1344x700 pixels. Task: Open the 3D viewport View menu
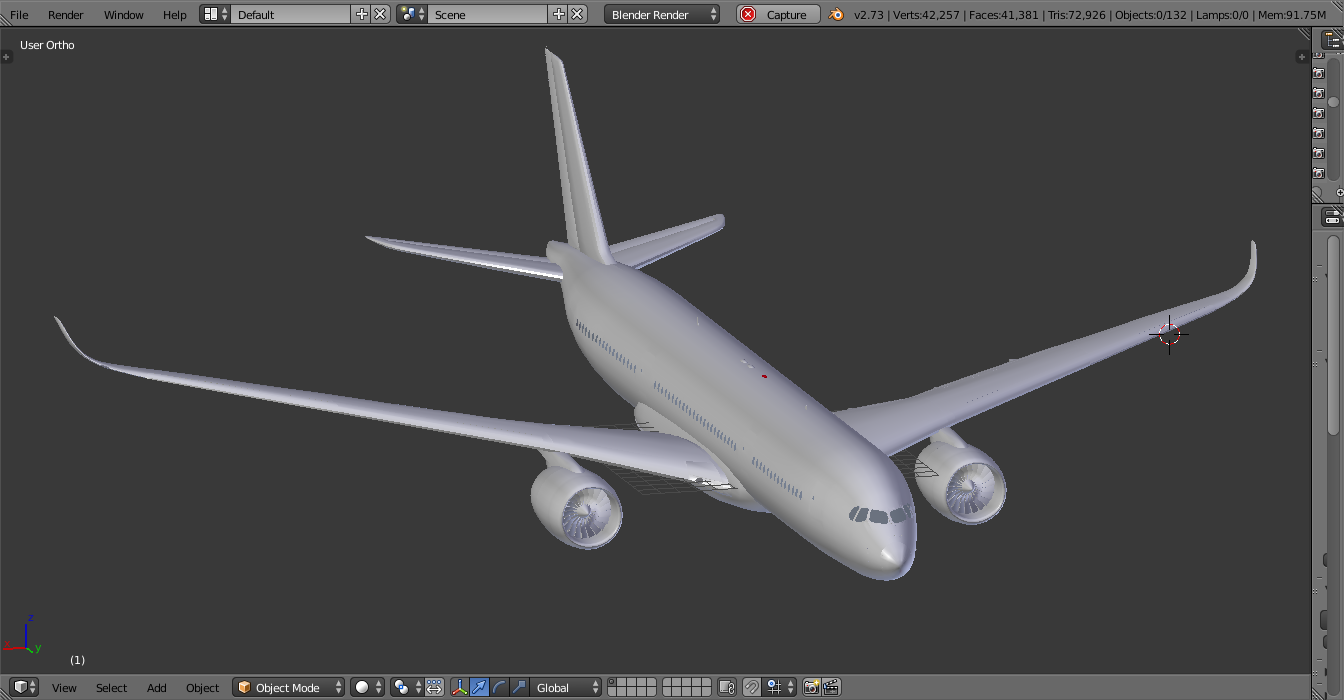[64, 688]
